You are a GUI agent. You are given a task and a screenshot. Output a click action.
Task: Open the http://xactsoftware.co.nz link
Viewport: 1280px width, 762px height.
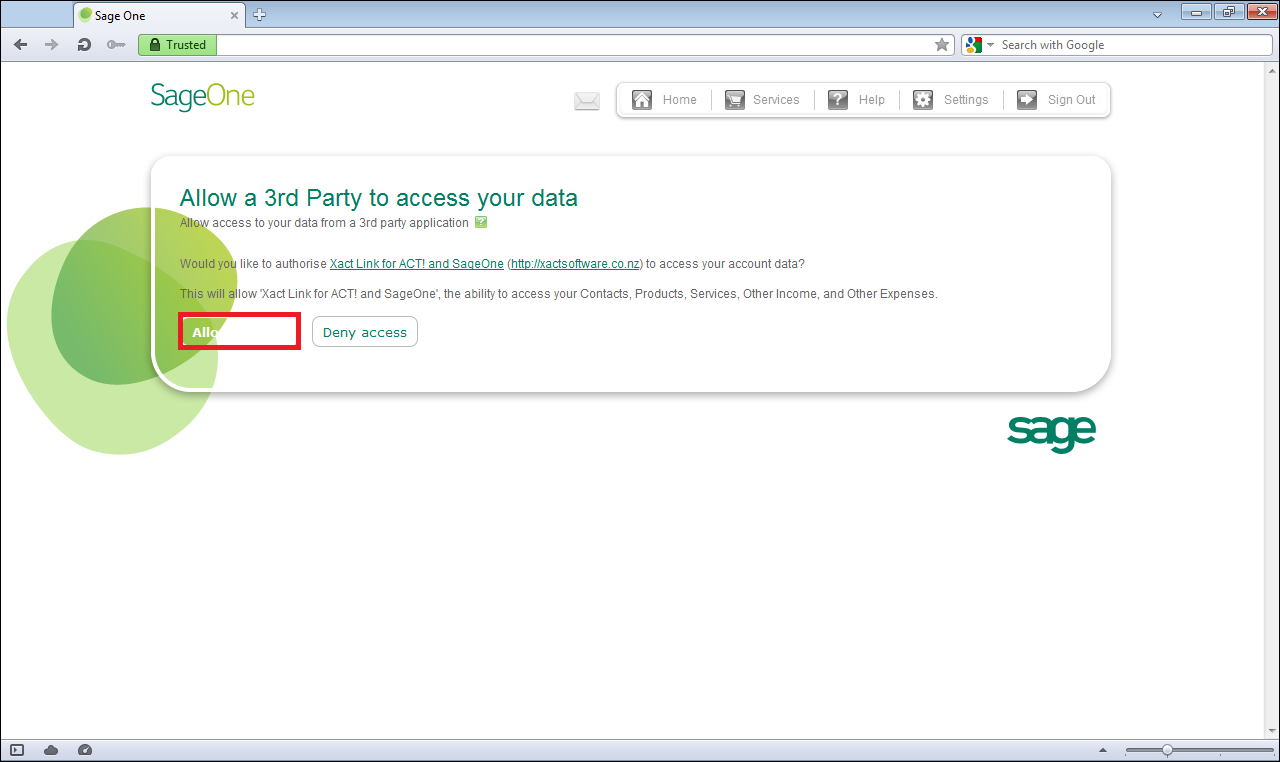click(575, 264)
